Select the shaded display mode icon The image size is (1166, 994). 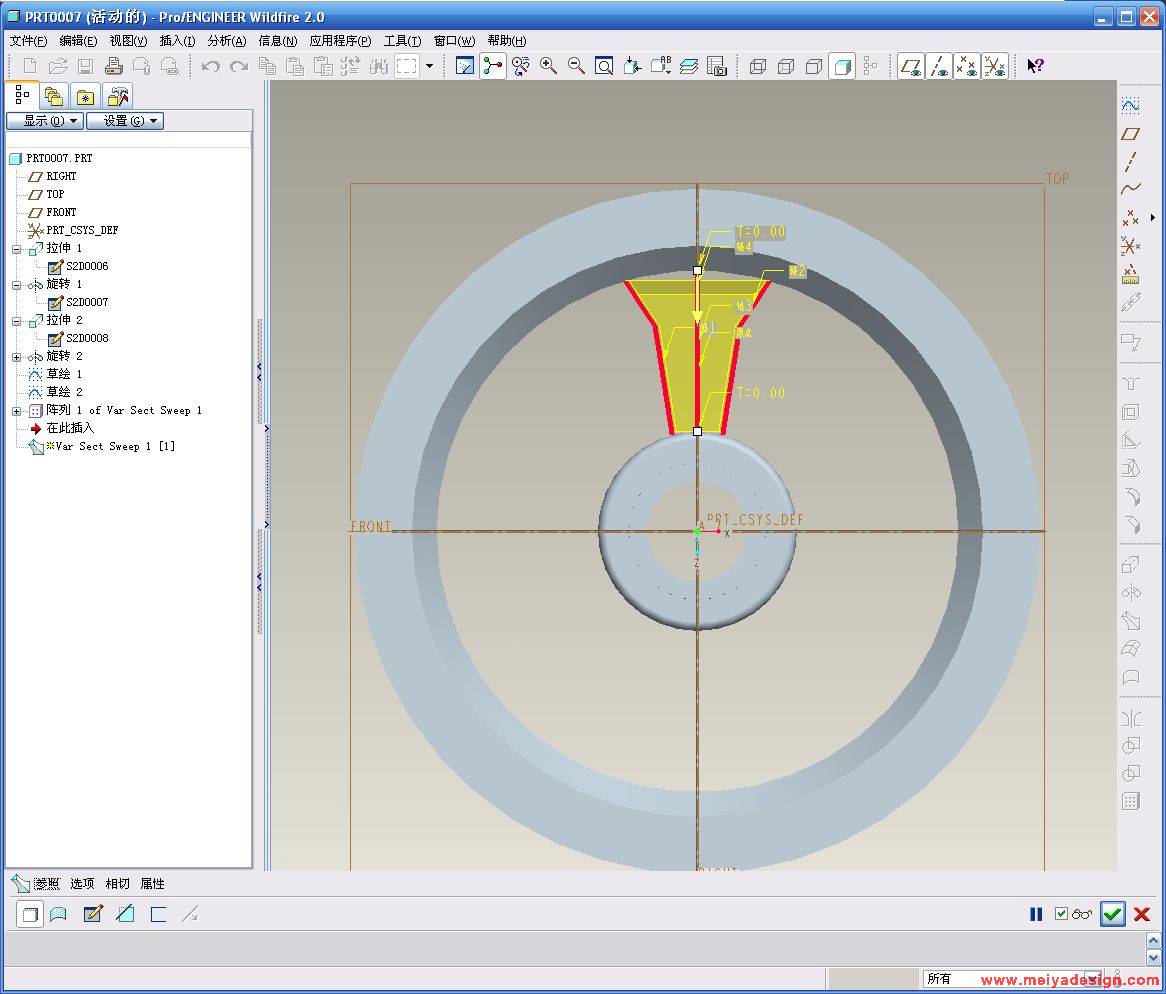842,66
